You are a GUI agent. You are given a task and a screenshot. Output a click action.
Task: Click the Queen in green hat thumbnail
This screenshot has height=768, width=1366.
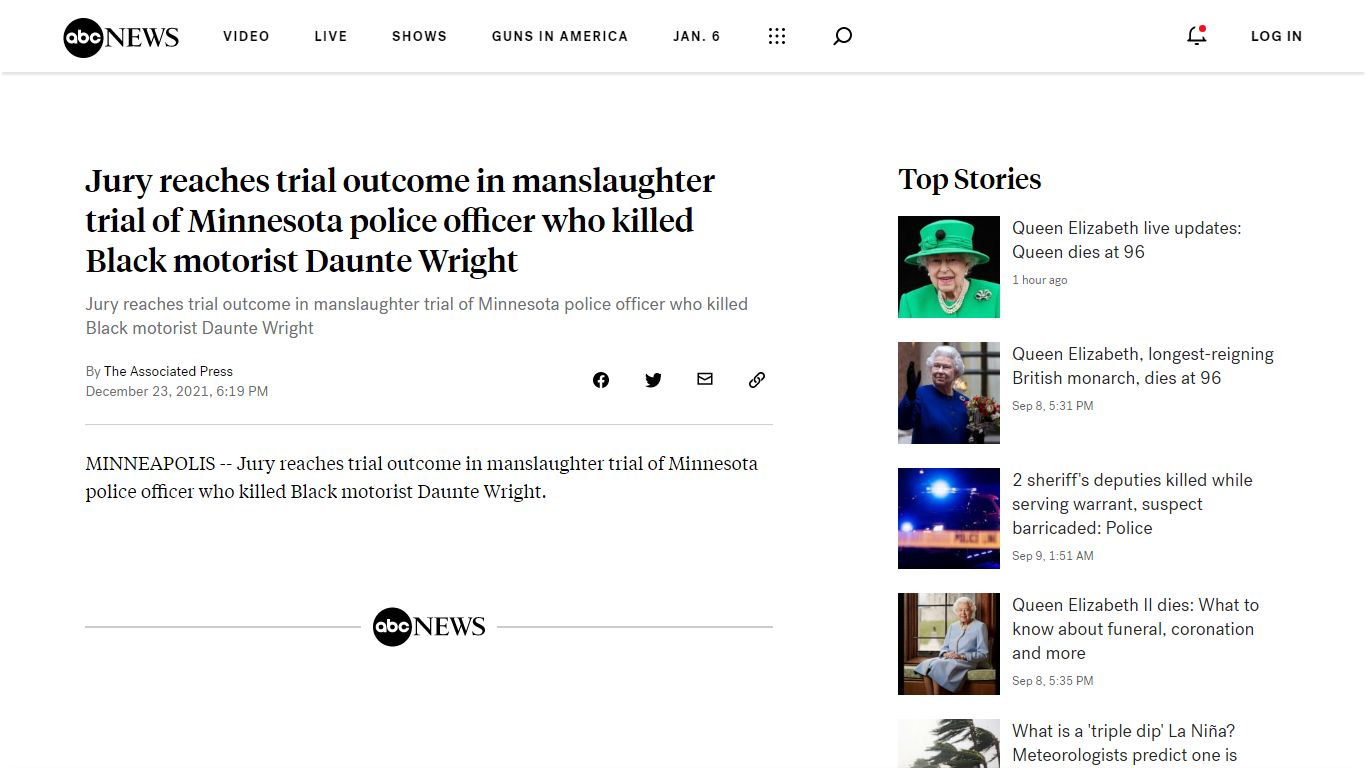(949, 267)
